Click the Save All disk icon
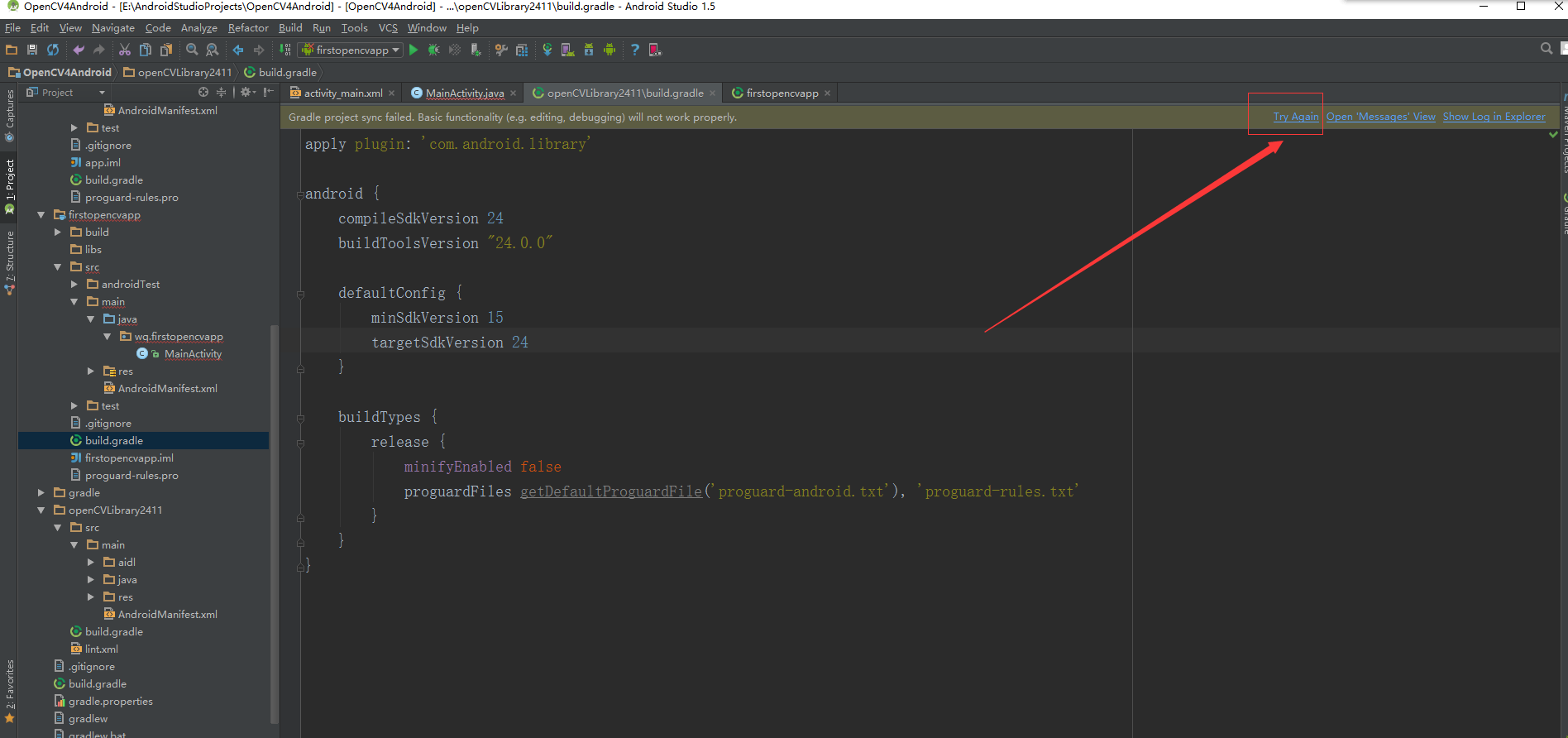Image resolution: width=1568 pixels, height=738 pixels. [32, 50]
